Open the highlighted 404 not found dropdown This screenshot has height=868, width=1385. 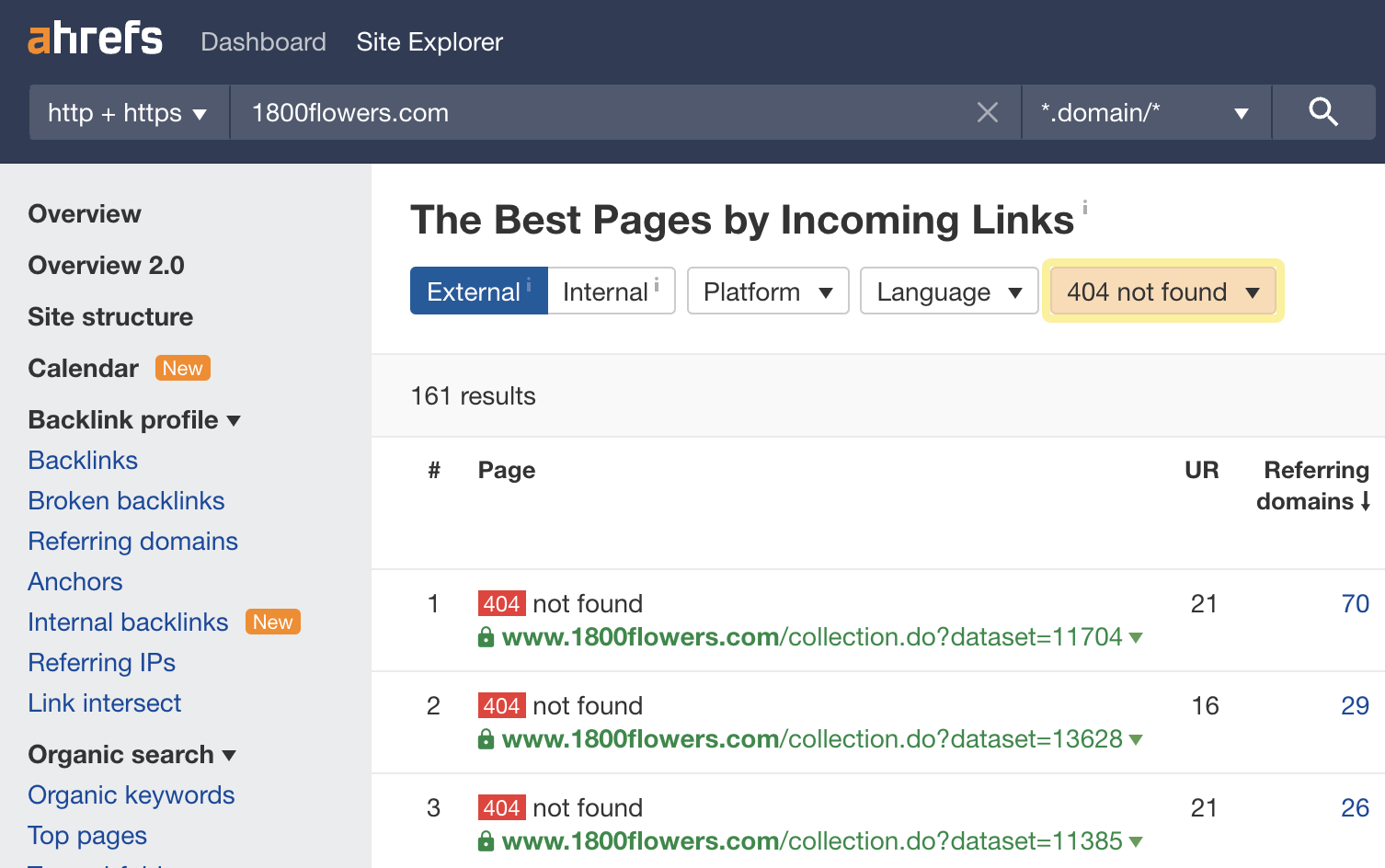pyautogui.click(x=1161, y=291)
